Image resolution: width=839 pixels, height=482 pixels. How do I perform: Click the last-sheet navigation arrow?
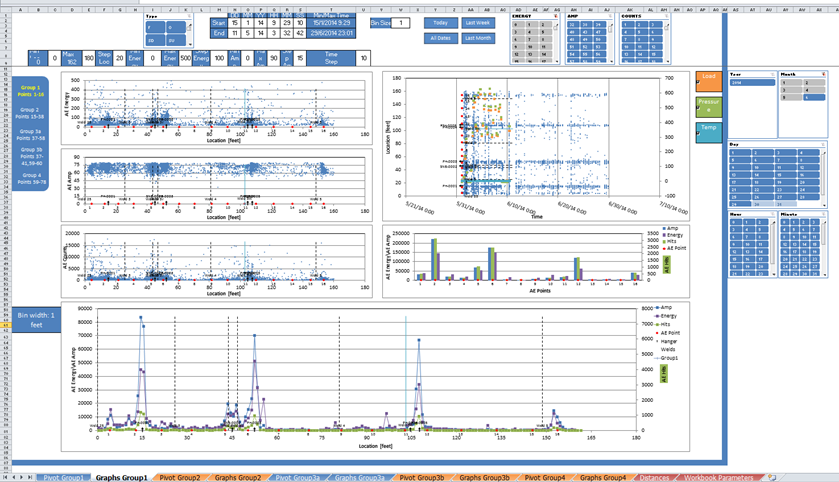(29, 477)
